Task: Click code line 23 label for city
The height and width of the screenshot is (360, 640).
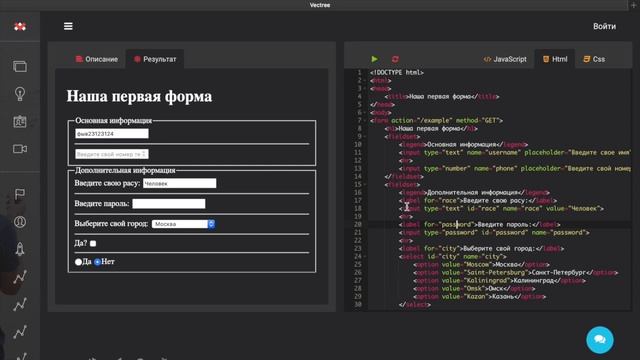Action: 482,249
